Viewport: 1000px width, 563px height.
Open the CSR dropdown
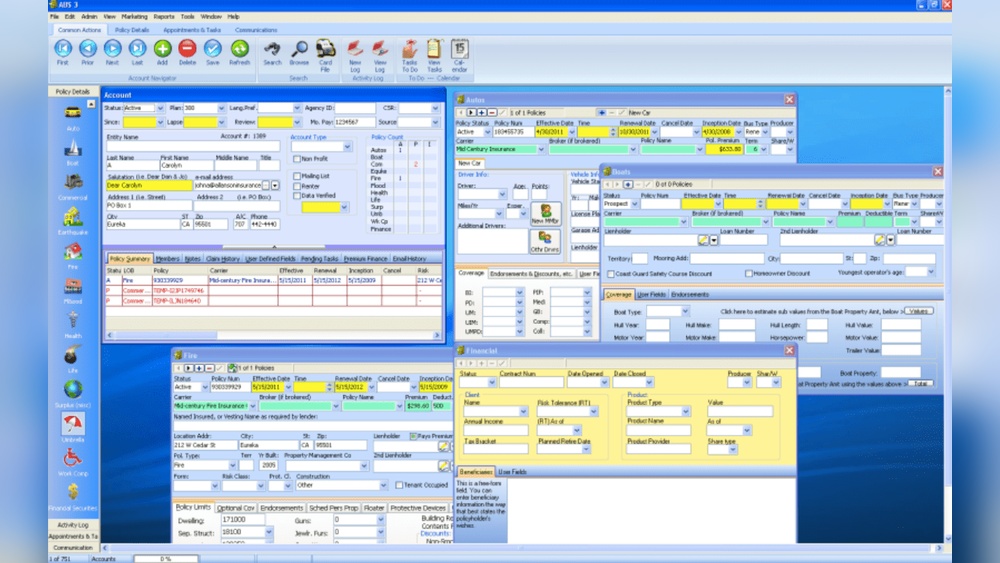pos(435,108)
